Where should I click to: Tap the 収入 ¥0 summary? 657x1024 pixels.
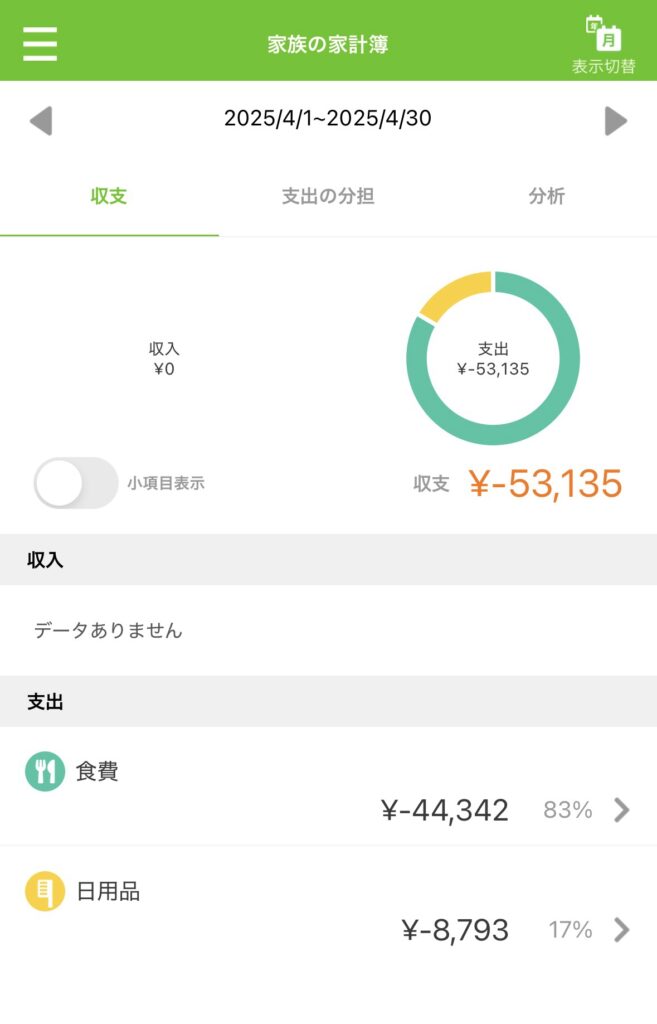tap(164, 359)
